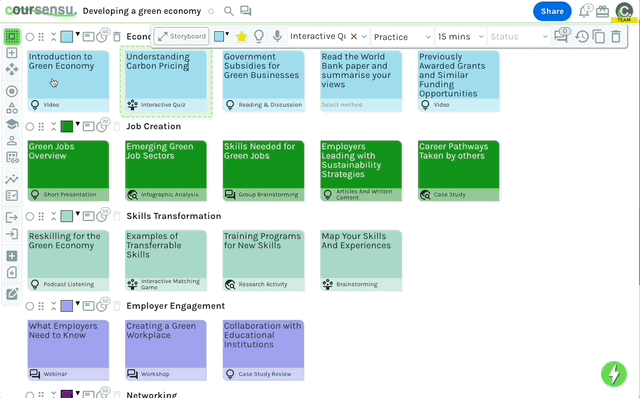
Task: Open search magnifier in header
Action: pos(229,11)
